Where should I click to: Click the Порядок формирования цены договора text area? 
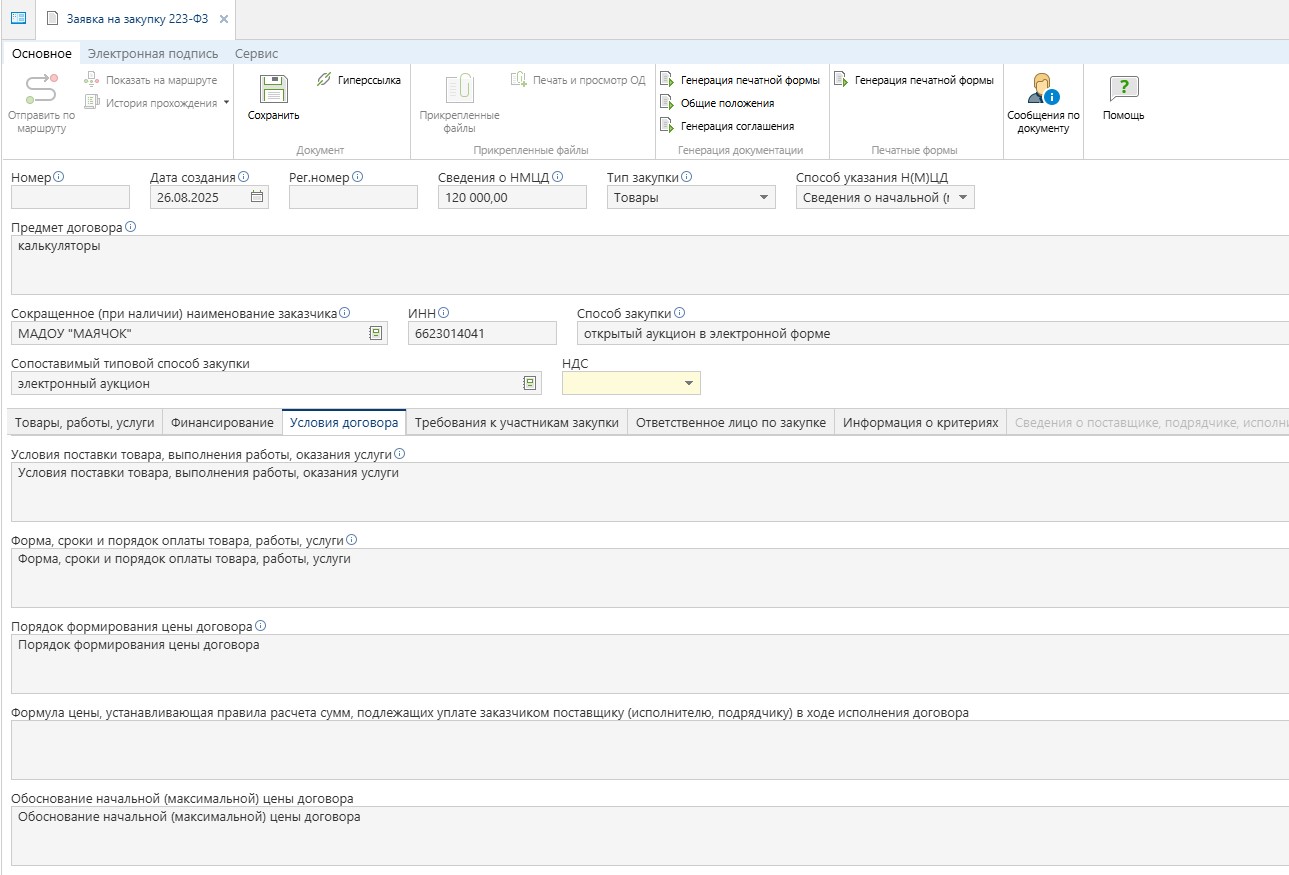(650, 664)
